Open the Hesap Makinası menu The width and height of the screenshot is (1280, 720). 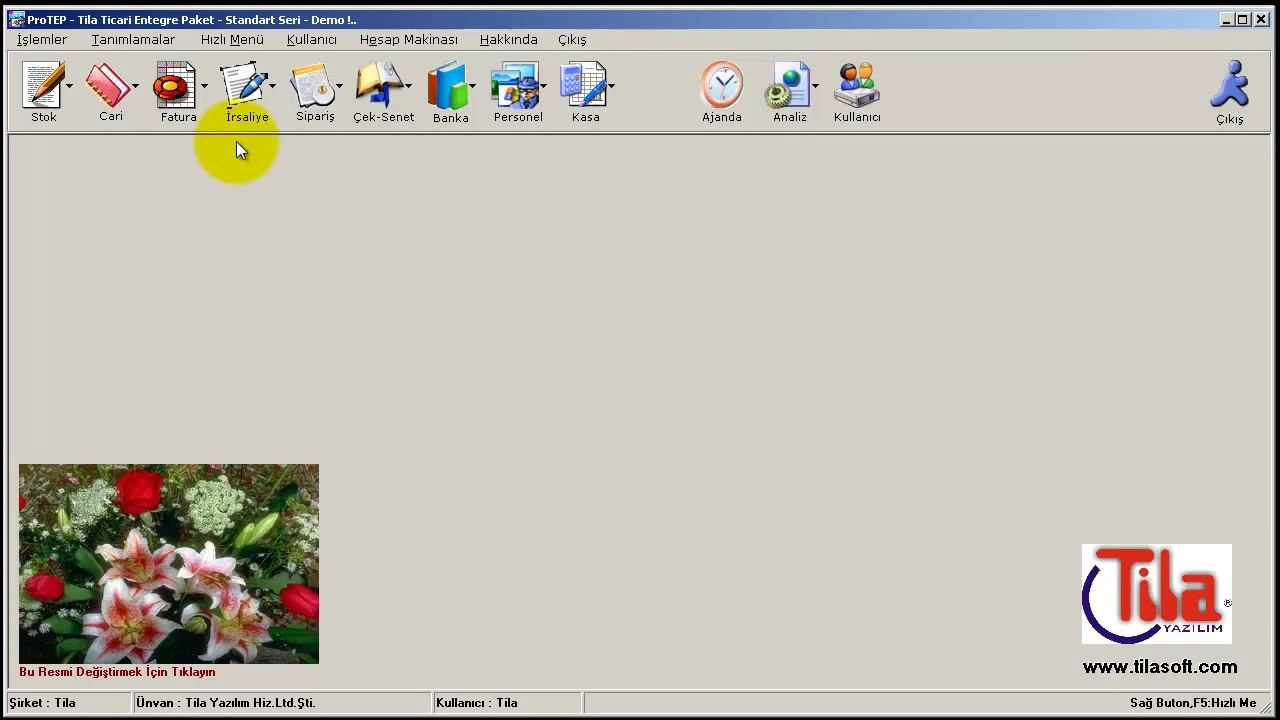click(x=409, y=40)
